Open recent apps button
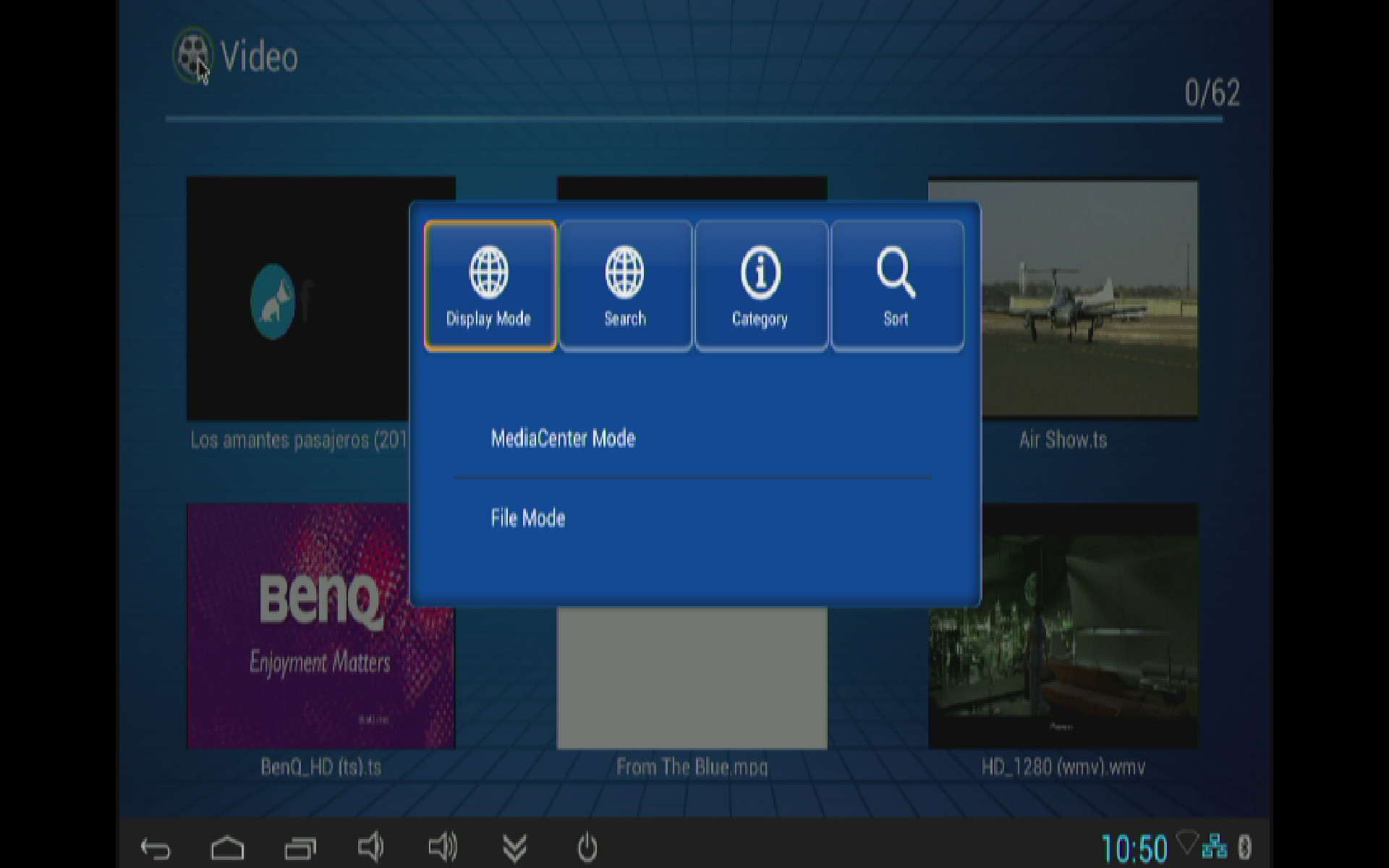 point(300,848)
